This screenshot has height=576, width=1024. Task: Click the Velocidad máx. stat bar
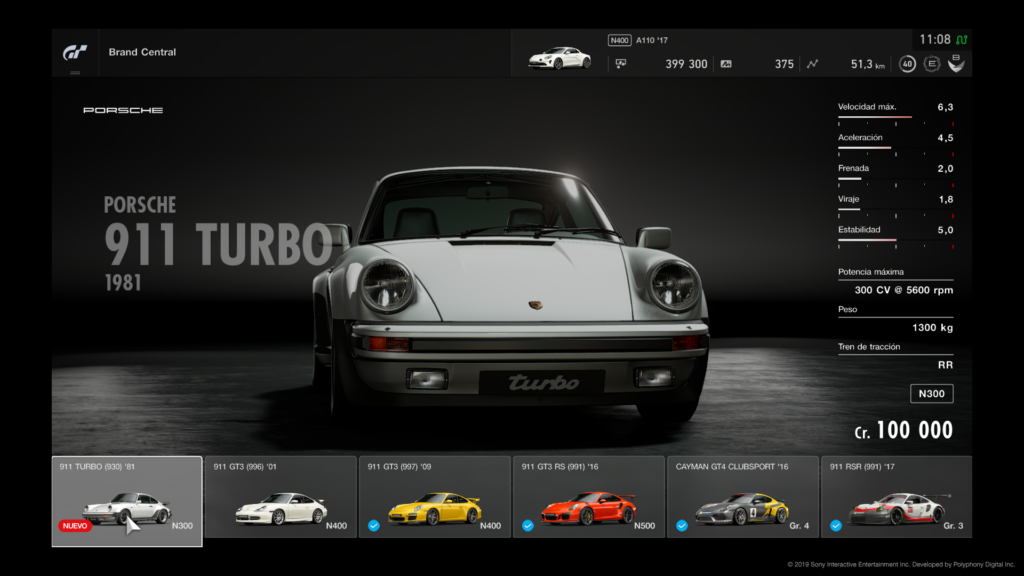[x=895, y=118]
